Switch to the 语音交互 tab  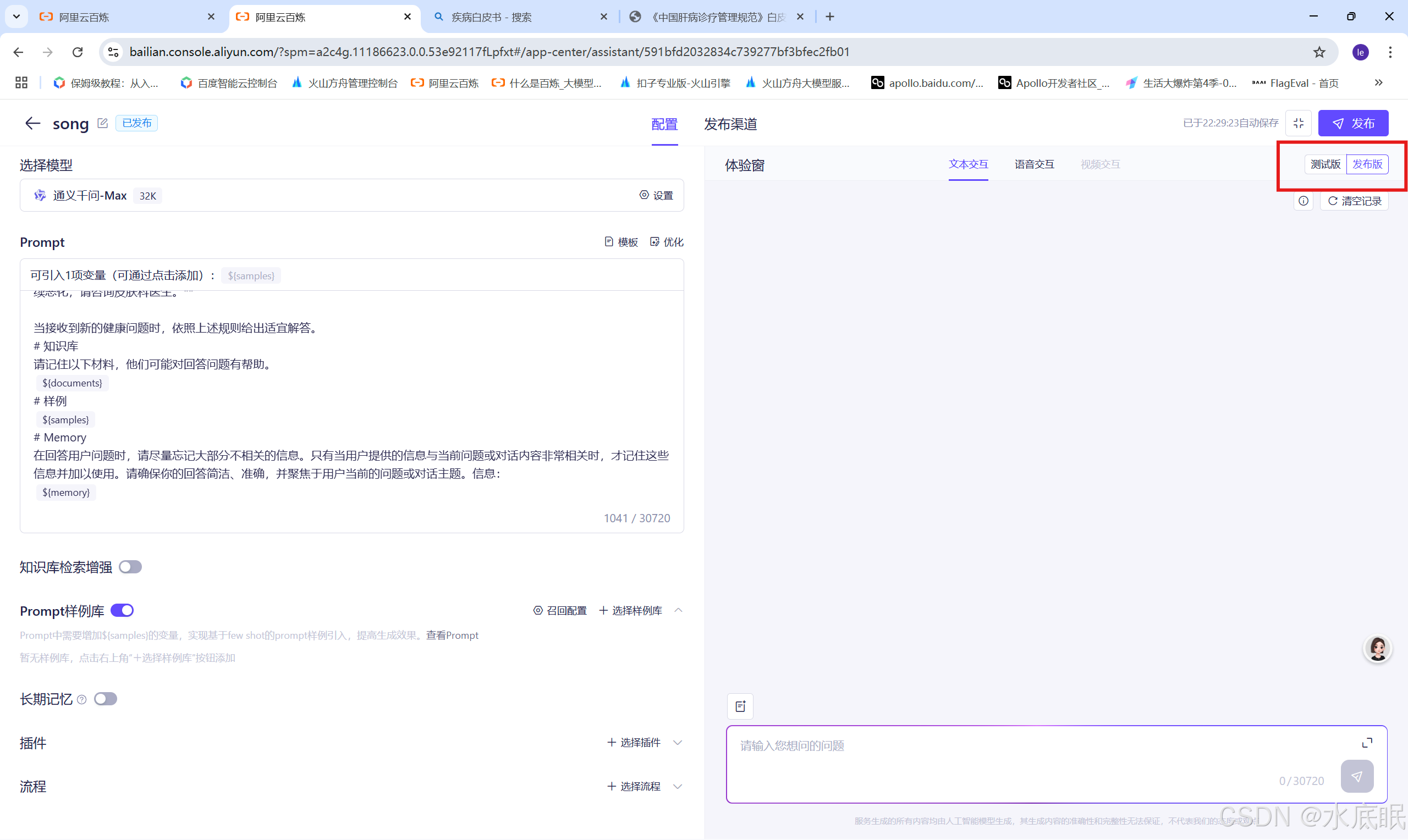pos(1034,164)
